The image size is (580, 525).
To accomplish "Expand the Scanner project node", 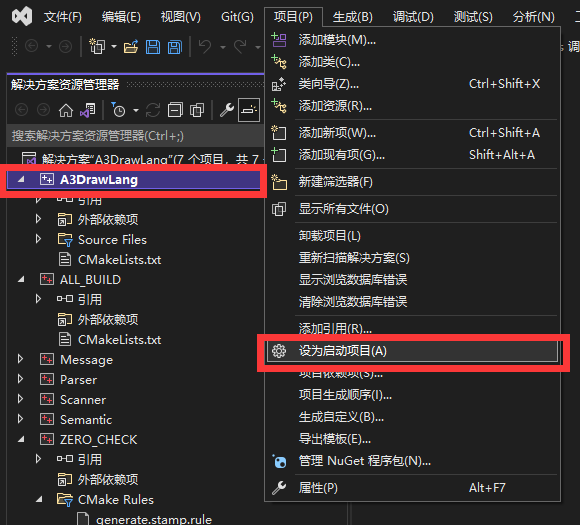I will [x=20, y=399].
